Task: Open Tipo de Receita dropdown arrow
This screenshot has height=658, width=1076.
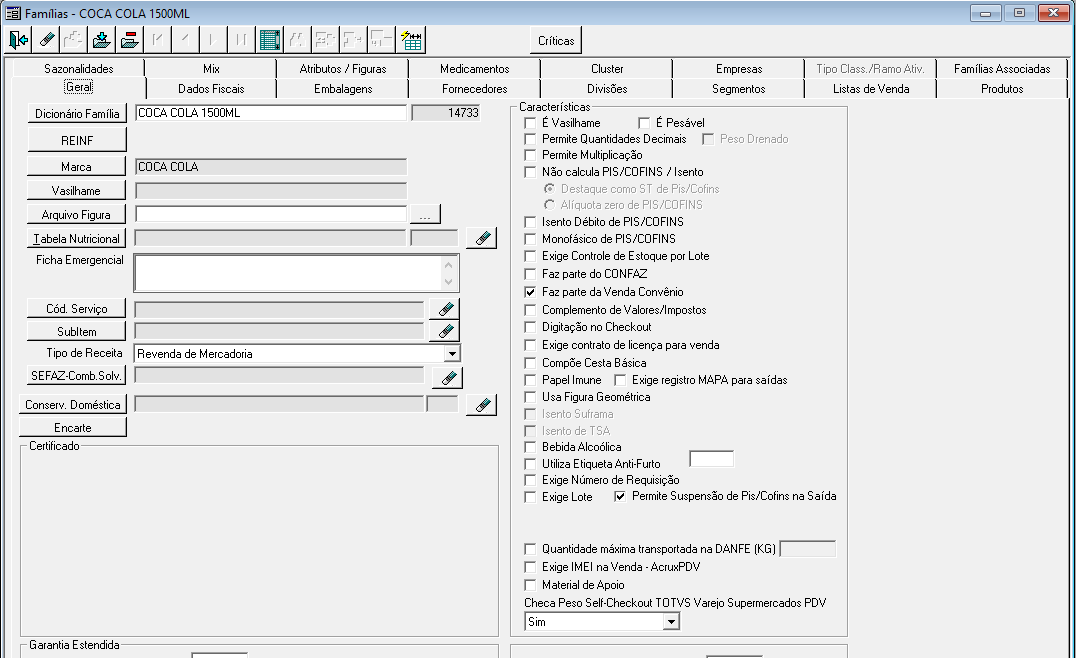Action: click(452, 354)
